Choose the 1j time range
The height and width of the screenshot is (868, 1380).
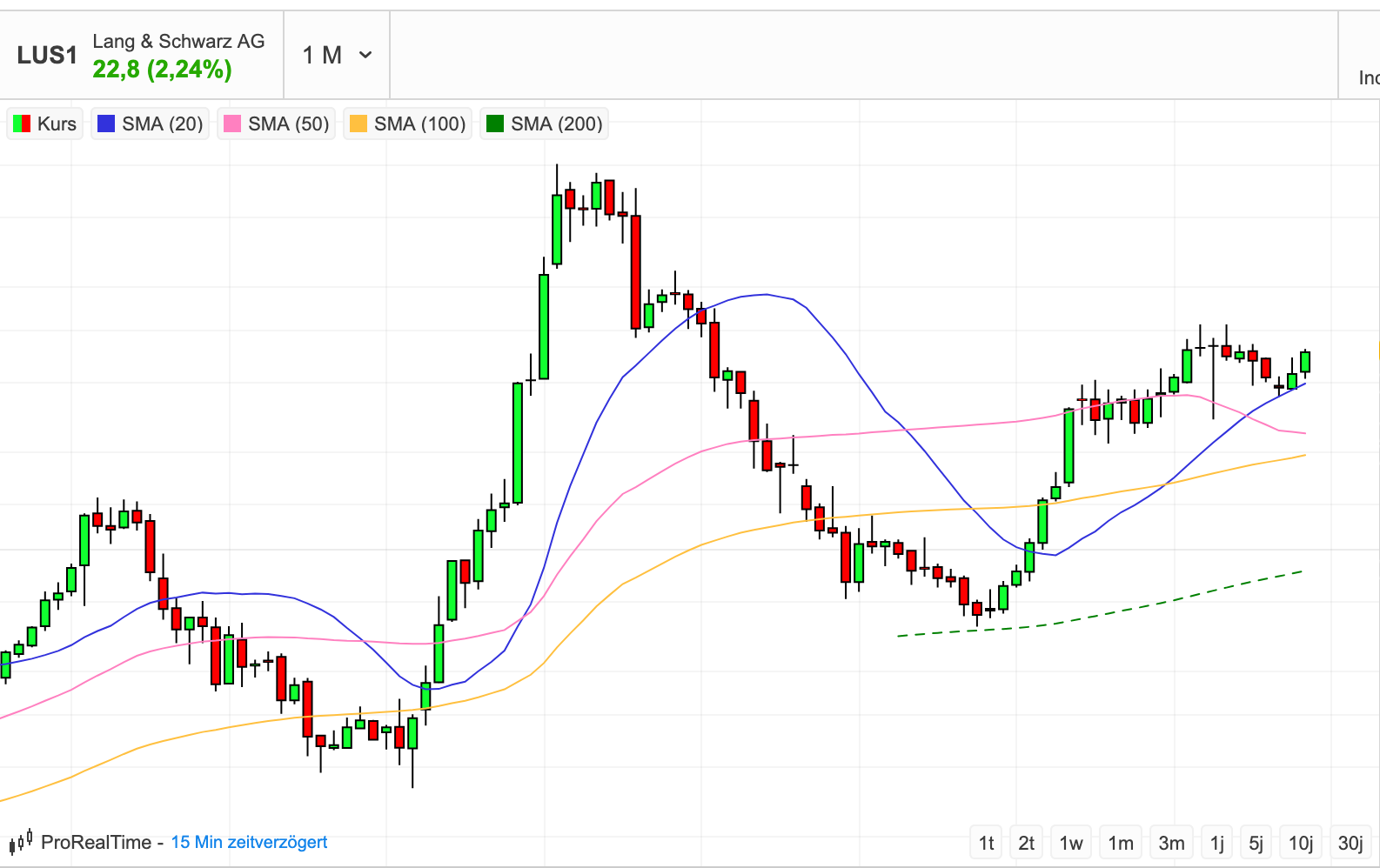[1217, 843]
